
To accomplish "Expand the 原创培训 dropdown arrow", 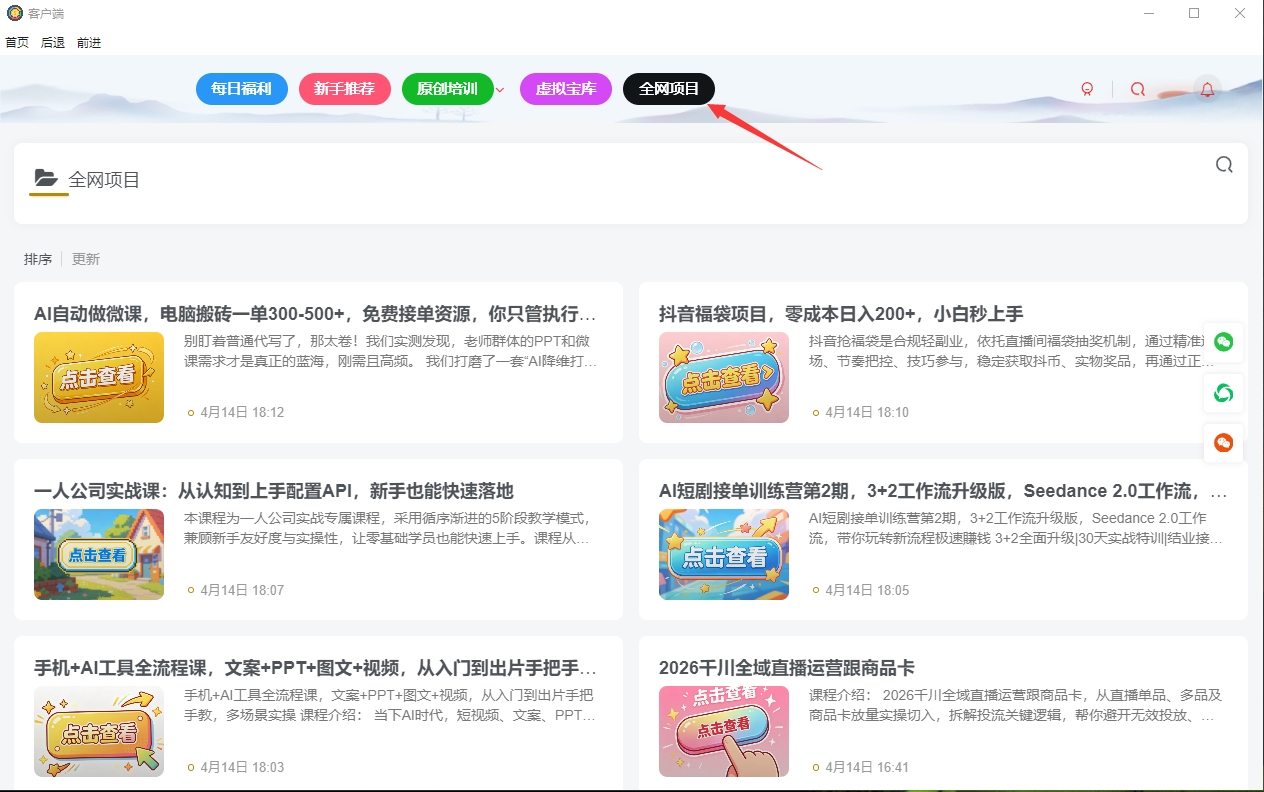I will tap(499, 89).
